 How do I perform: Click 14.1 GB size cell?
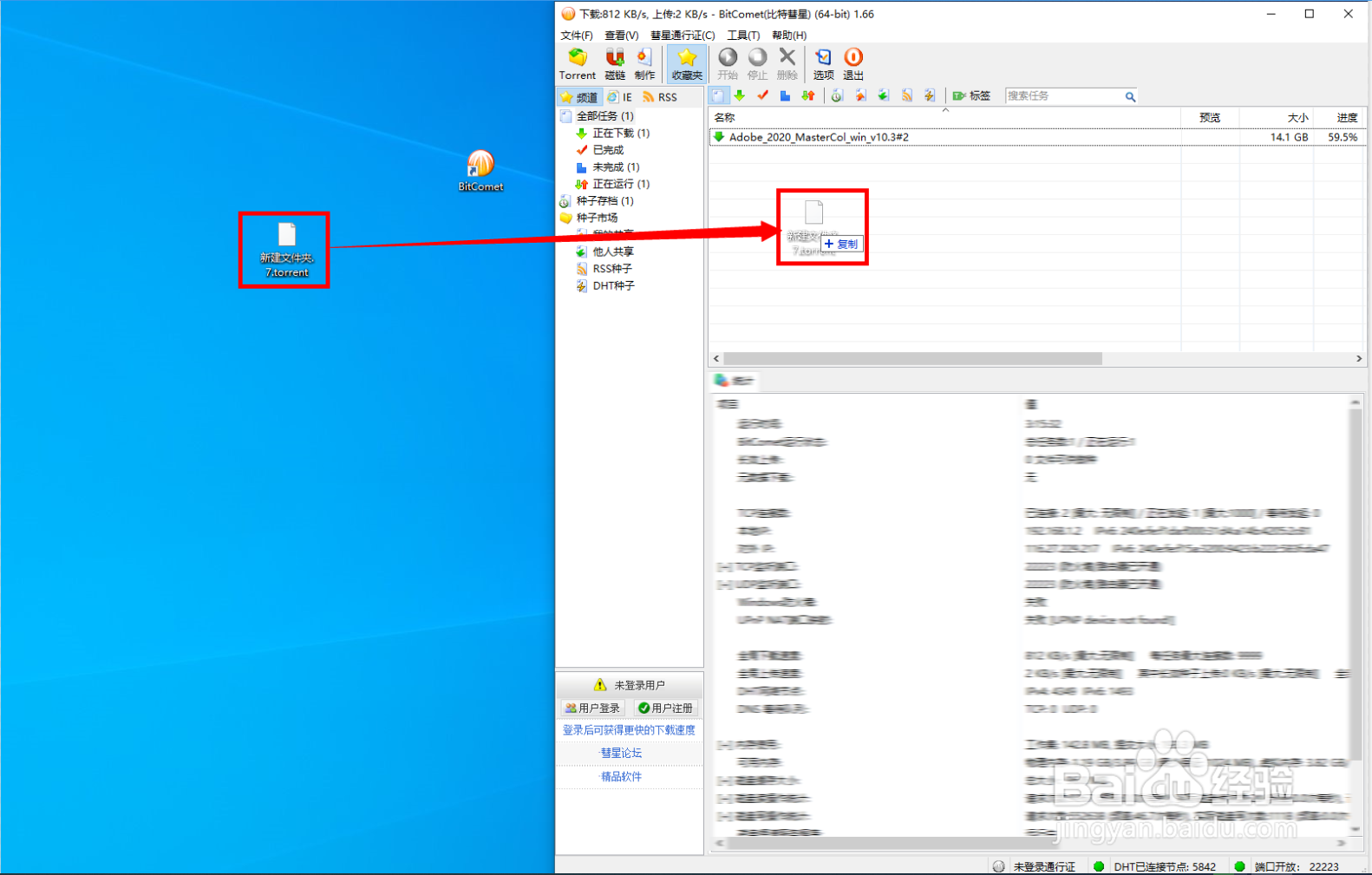pos(1289,137)
